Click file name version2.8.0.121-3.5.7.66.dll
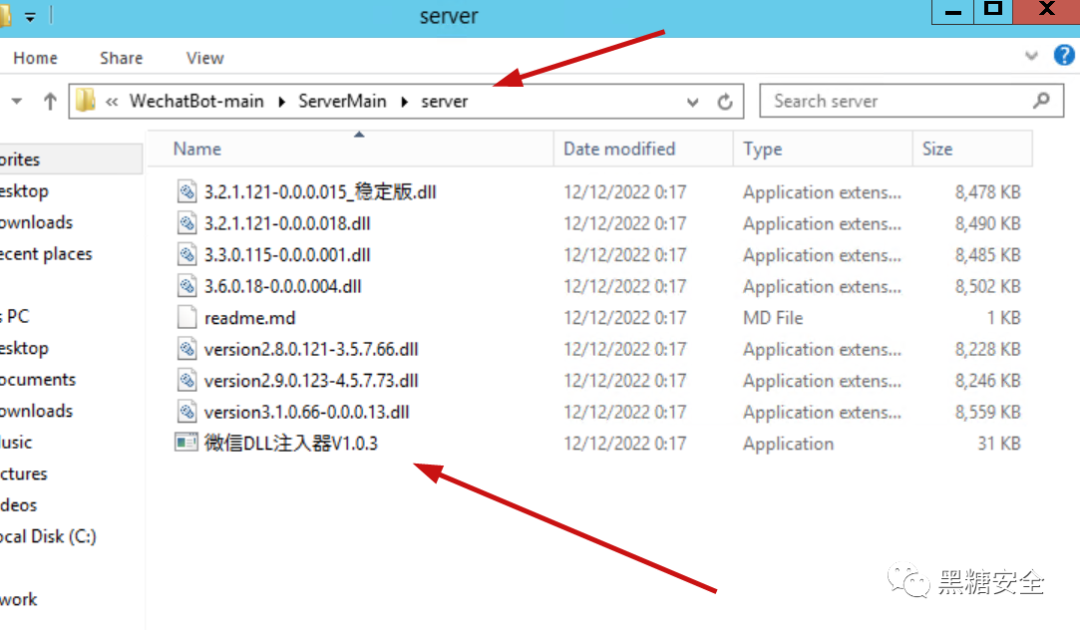Image resolution: width=1080 pixels, height=630 pixels. 311,349
